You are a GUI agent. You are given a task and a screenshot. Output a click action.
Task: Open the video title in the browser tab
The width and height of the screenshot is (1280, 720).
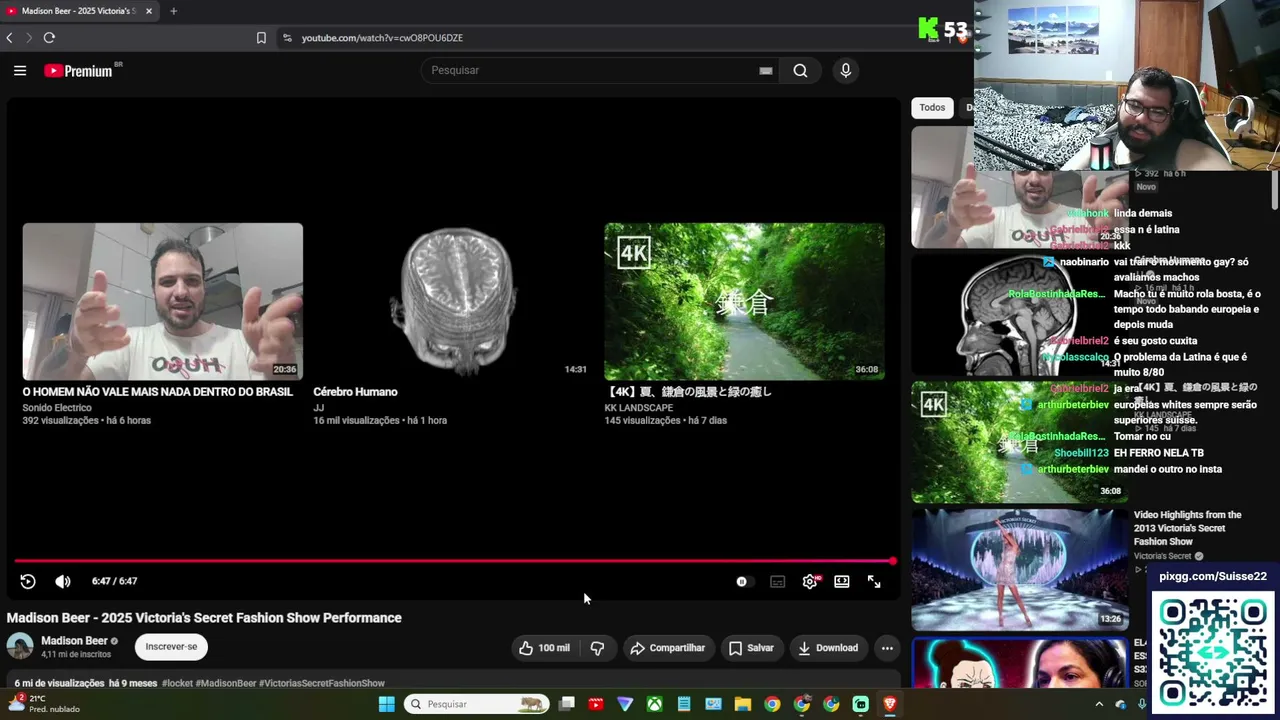(80, 11)
